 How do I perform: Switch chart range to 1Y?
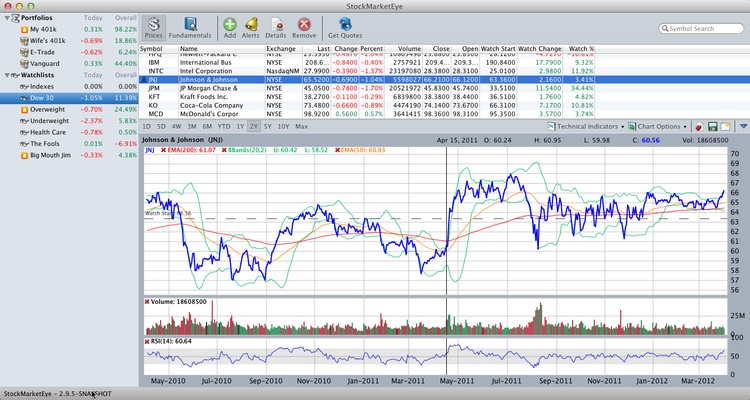coord(240,127)
